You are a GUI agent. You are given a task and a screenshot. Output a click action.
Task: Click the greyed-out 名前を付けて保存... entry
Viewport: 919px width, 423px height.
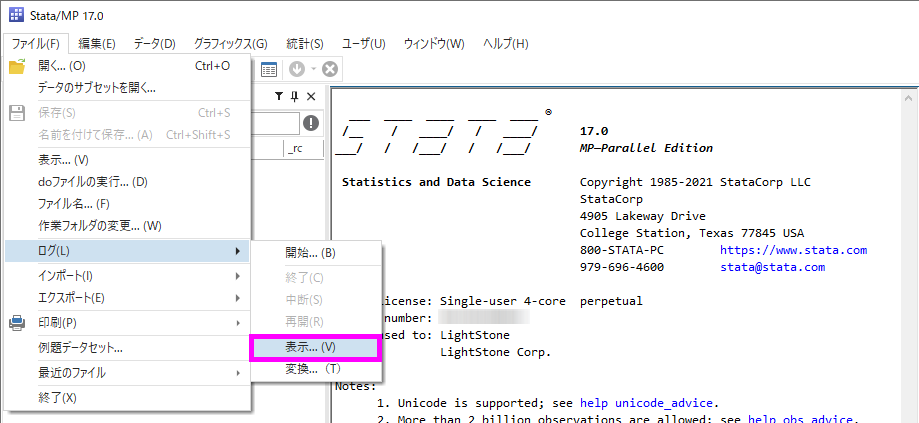[x=127, y=135]
